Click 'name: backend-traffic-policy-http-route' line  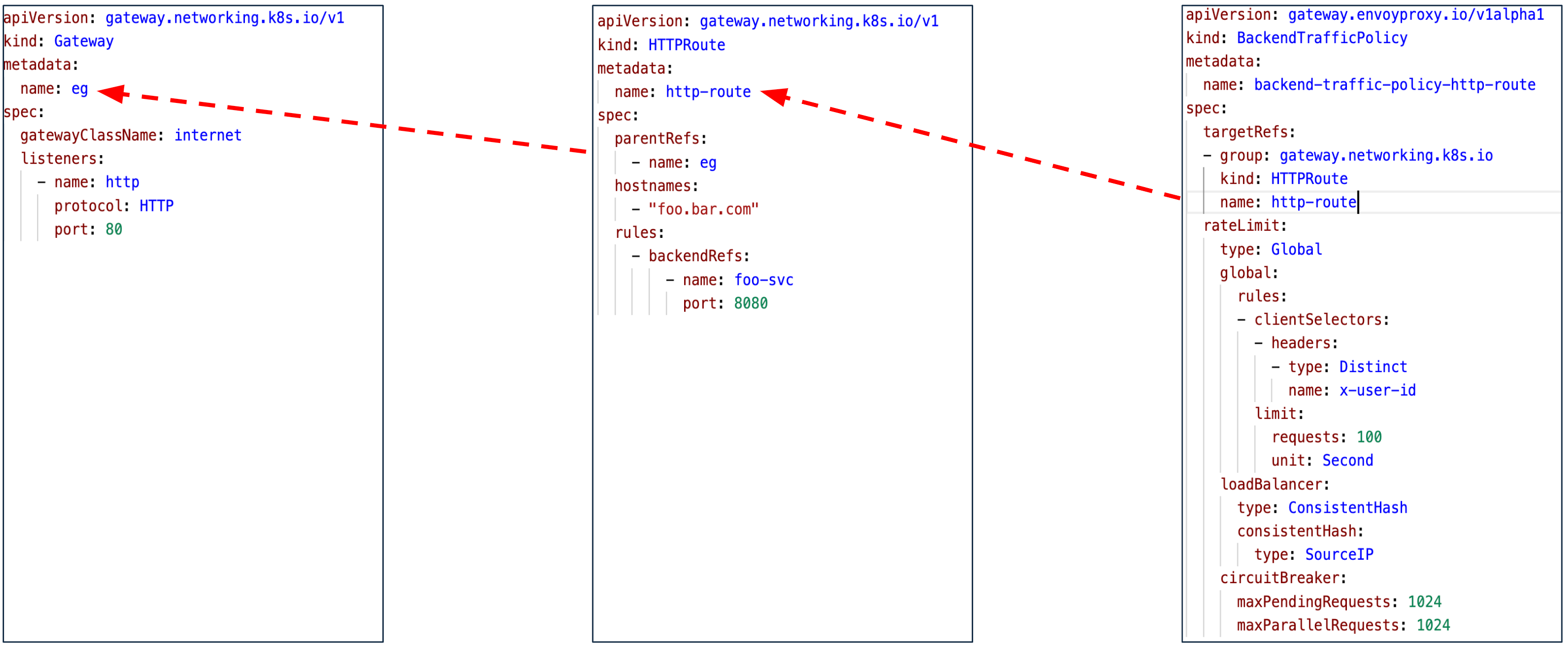point(1369,85)
